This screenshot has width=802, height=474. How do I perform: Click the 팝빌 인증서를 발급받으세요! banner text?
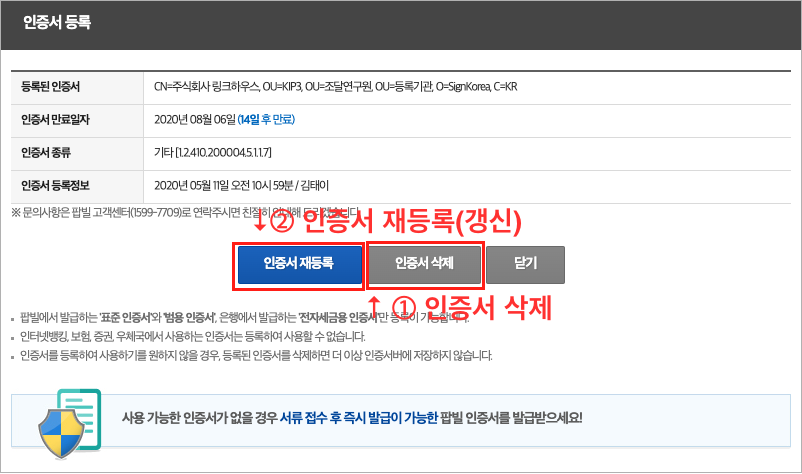[511, 418]
